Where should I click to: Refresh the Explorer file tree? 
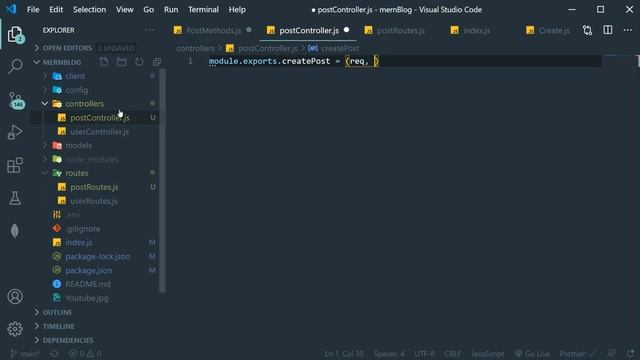pyautogui.click(x=139, y=62)
